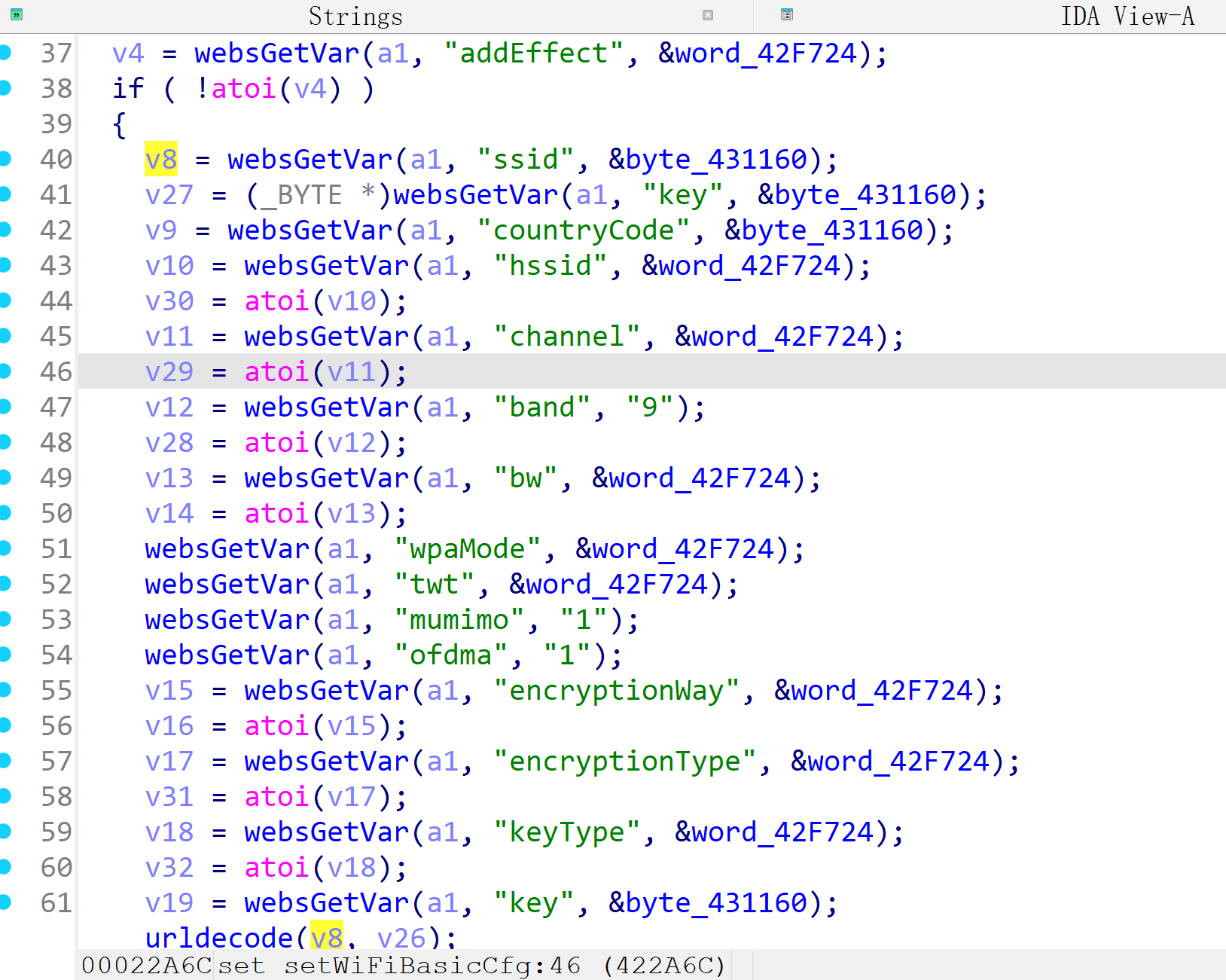Click &byte_431160 on line 41
The image size is (1226, 980).
click(857, 194)
